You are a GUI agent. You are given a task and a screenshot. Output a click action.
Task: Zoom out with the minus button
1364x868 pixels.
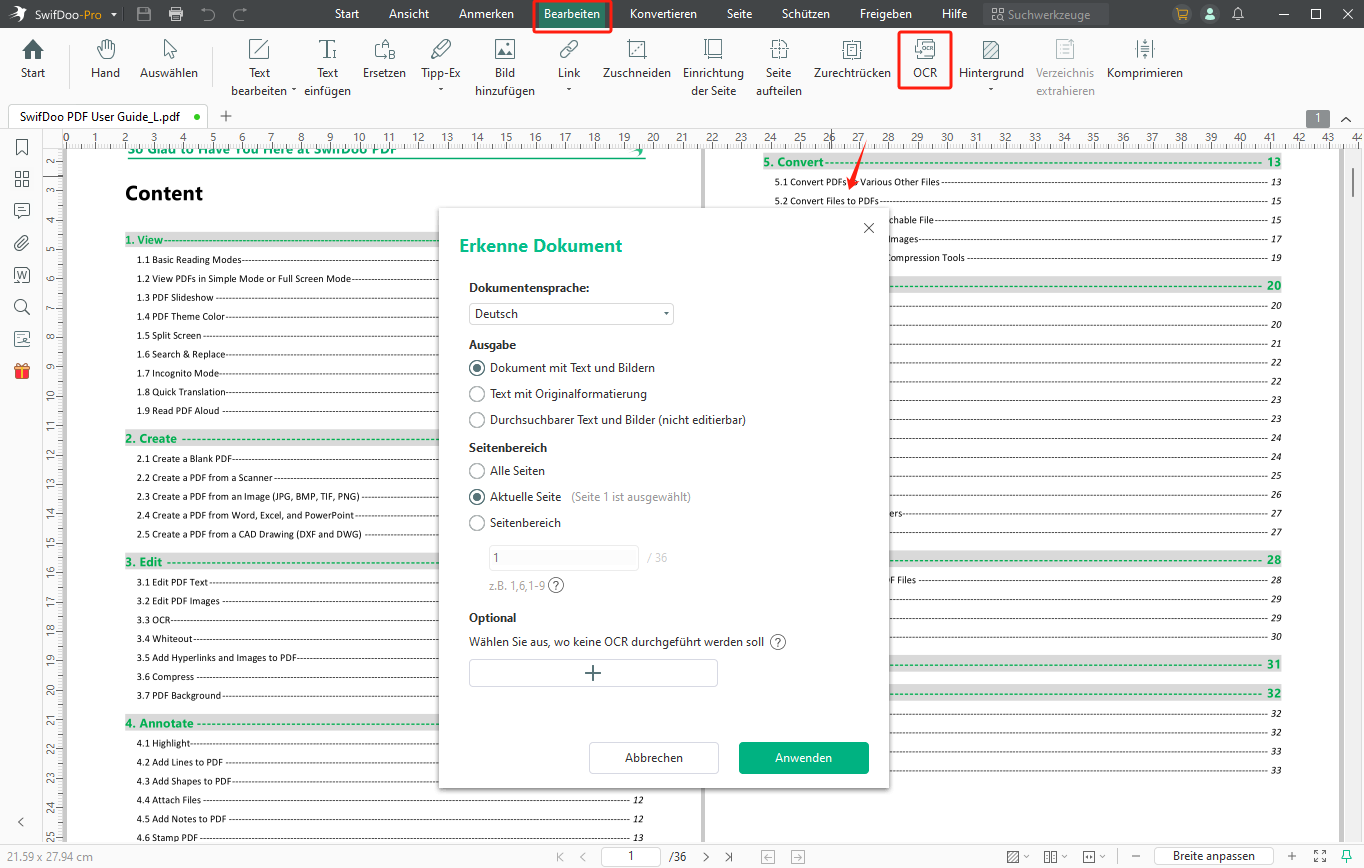point(1137,857)
